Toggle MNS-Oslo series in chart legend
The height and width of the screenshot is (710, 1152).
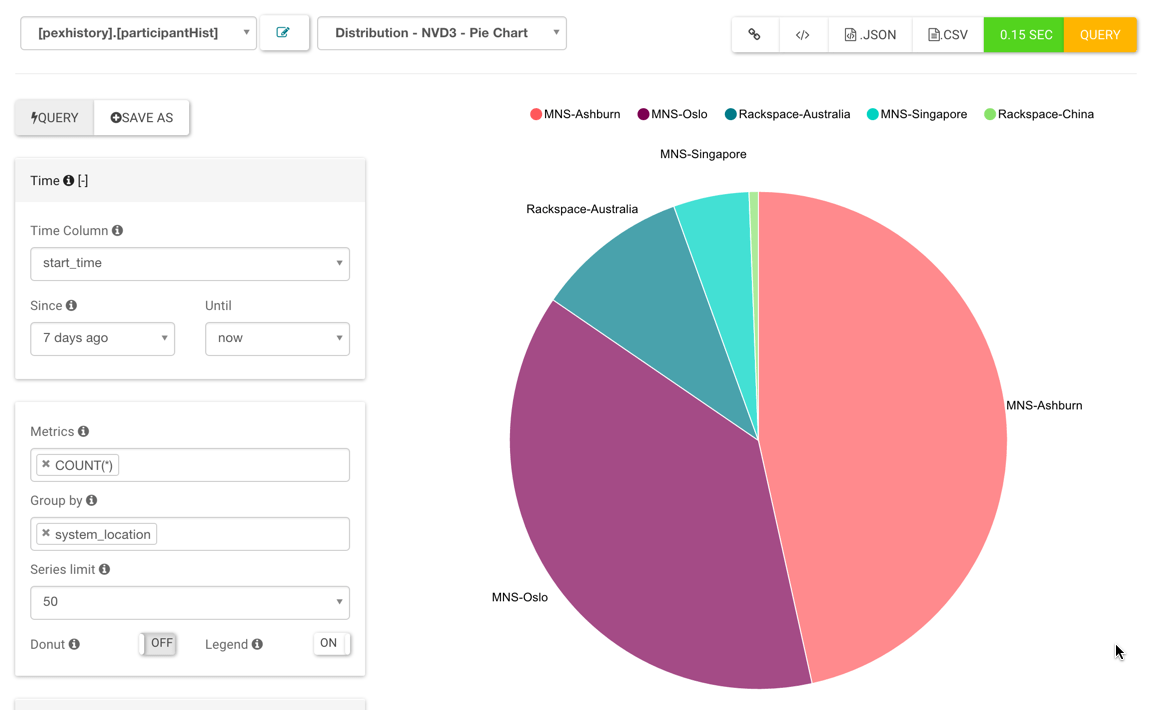tap(672, 115)
